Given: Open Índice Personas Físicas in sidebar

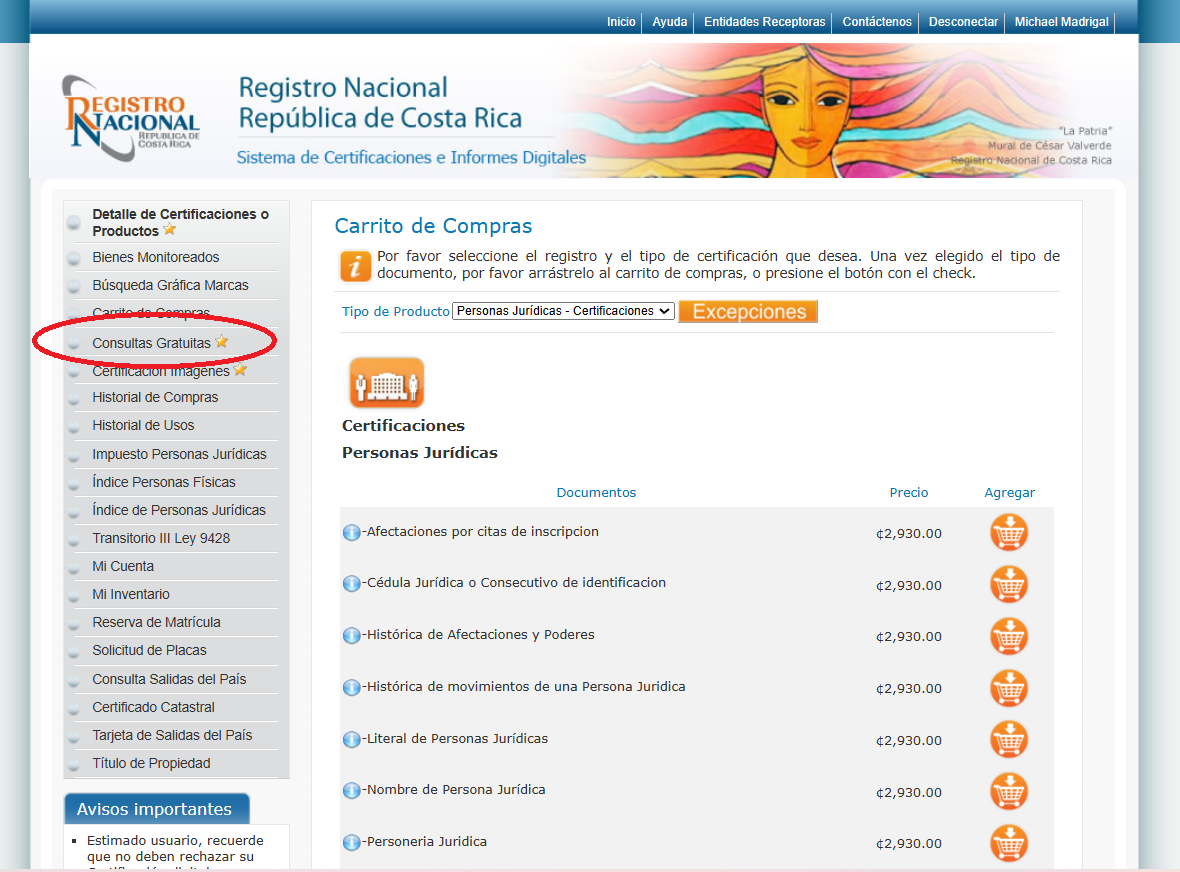Looking at the screenshot, I should pos(163,482).
